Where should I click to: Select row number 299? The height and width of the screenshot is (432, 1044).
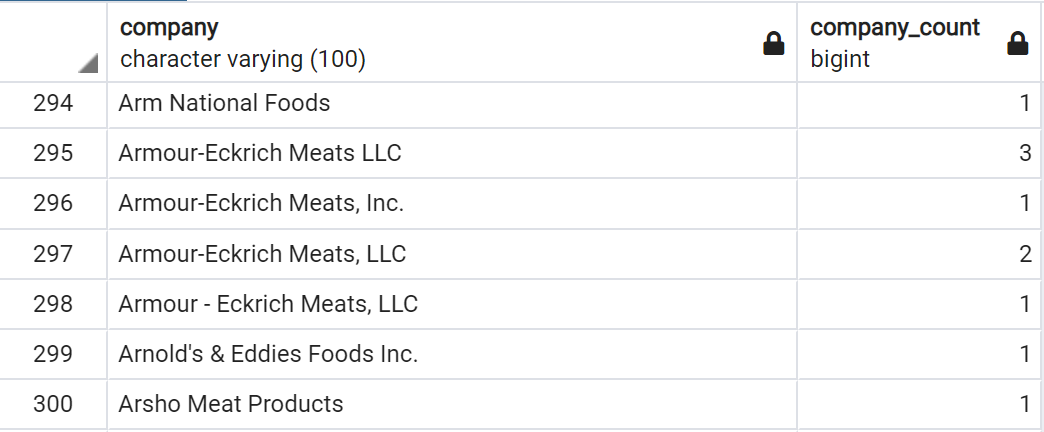[x=53, y=353]
